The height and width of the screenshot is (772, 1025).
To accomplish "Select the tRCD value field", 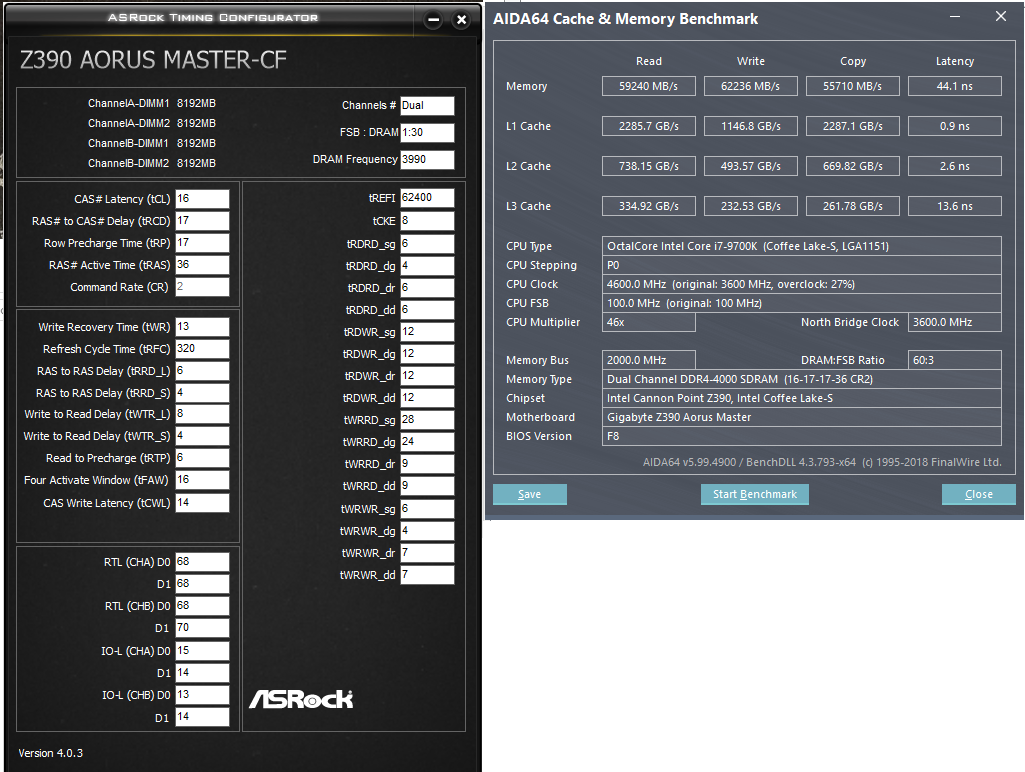I will pyautogui.click(x=203, y=221).
